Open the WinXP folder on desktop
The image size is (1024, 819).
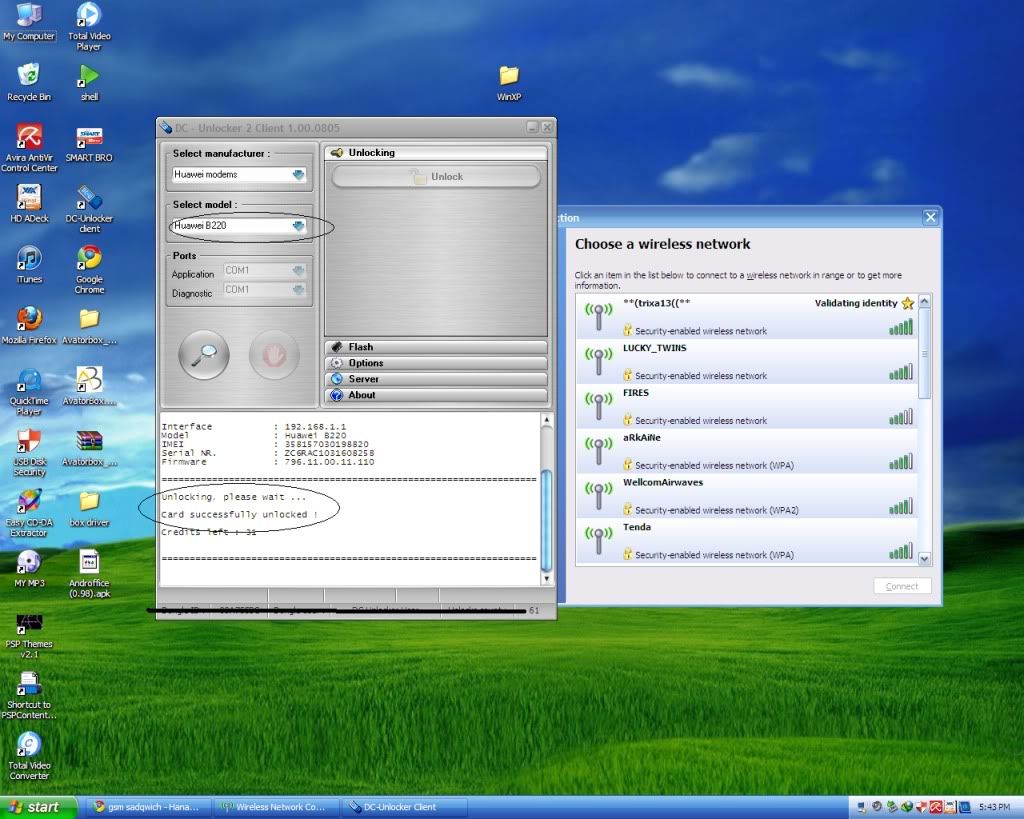tap(509, 76)
